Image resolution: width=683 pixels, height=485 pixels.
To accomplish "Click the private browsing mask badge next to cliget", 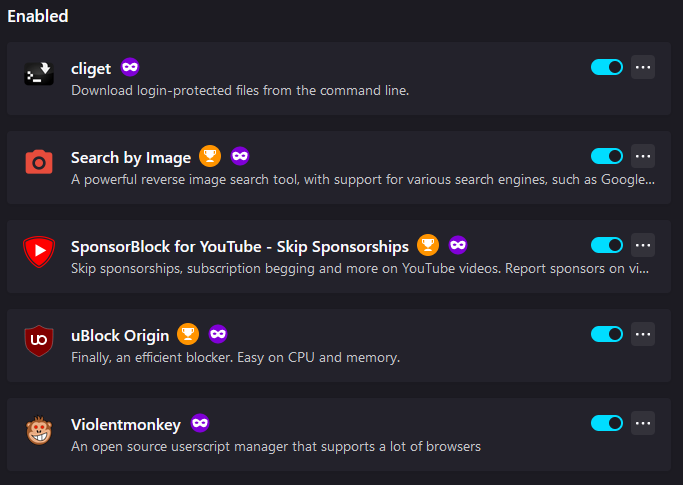I will pos(130,67).
